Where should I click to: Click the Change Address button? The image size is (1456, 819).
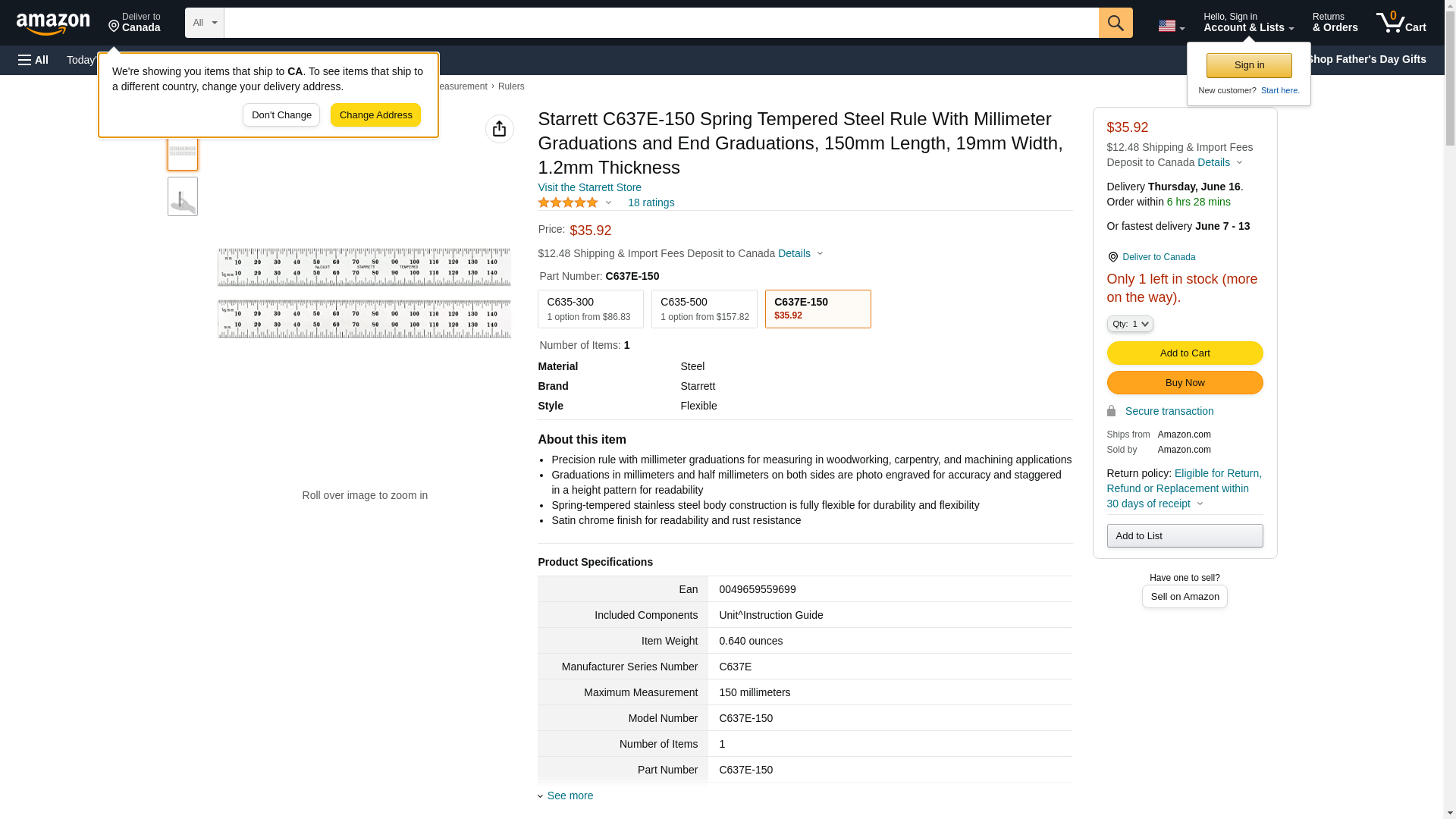click(x=375, y=115)
